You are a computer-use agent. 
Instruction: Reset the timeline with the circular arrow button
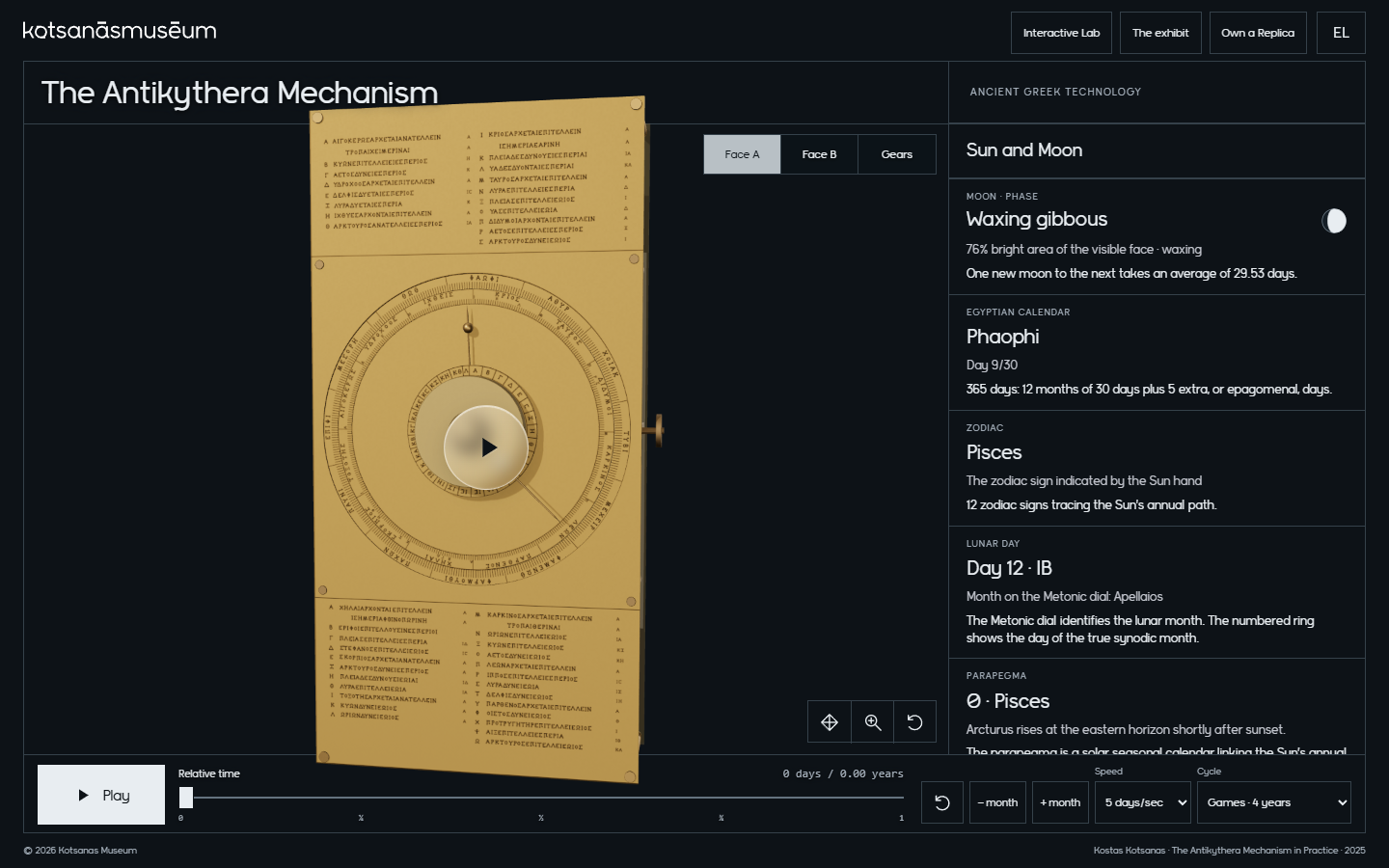coord(942,802)
